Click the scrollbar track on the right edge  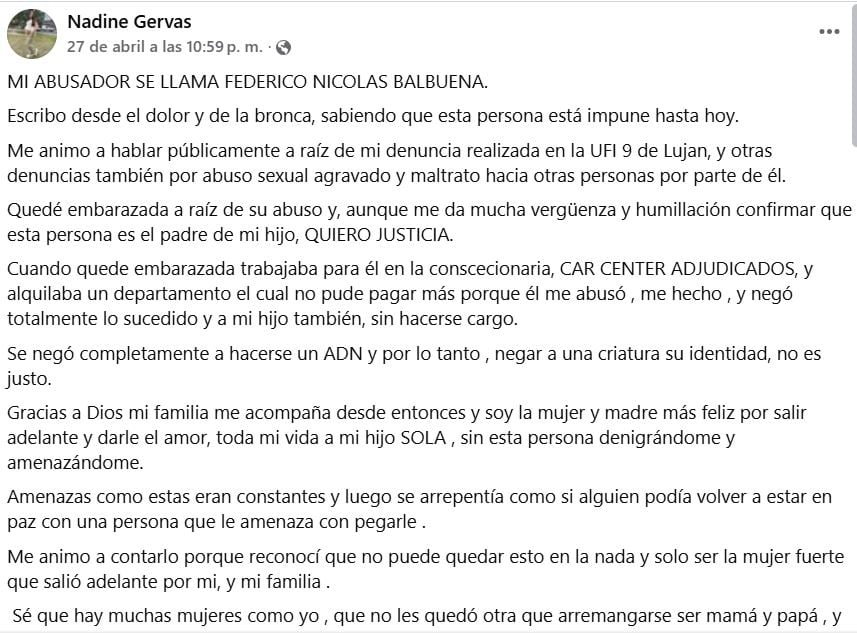tap(851, 300)
